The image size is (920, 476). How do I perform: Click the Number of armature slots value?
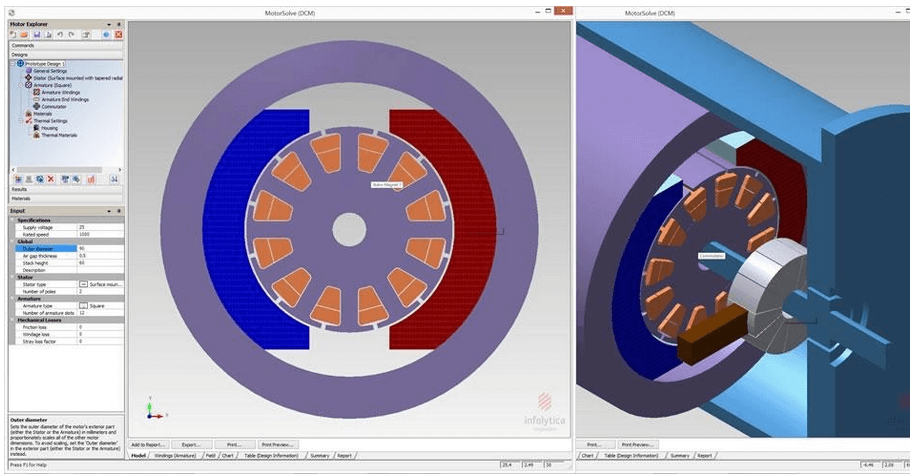(x=100, y=313)
